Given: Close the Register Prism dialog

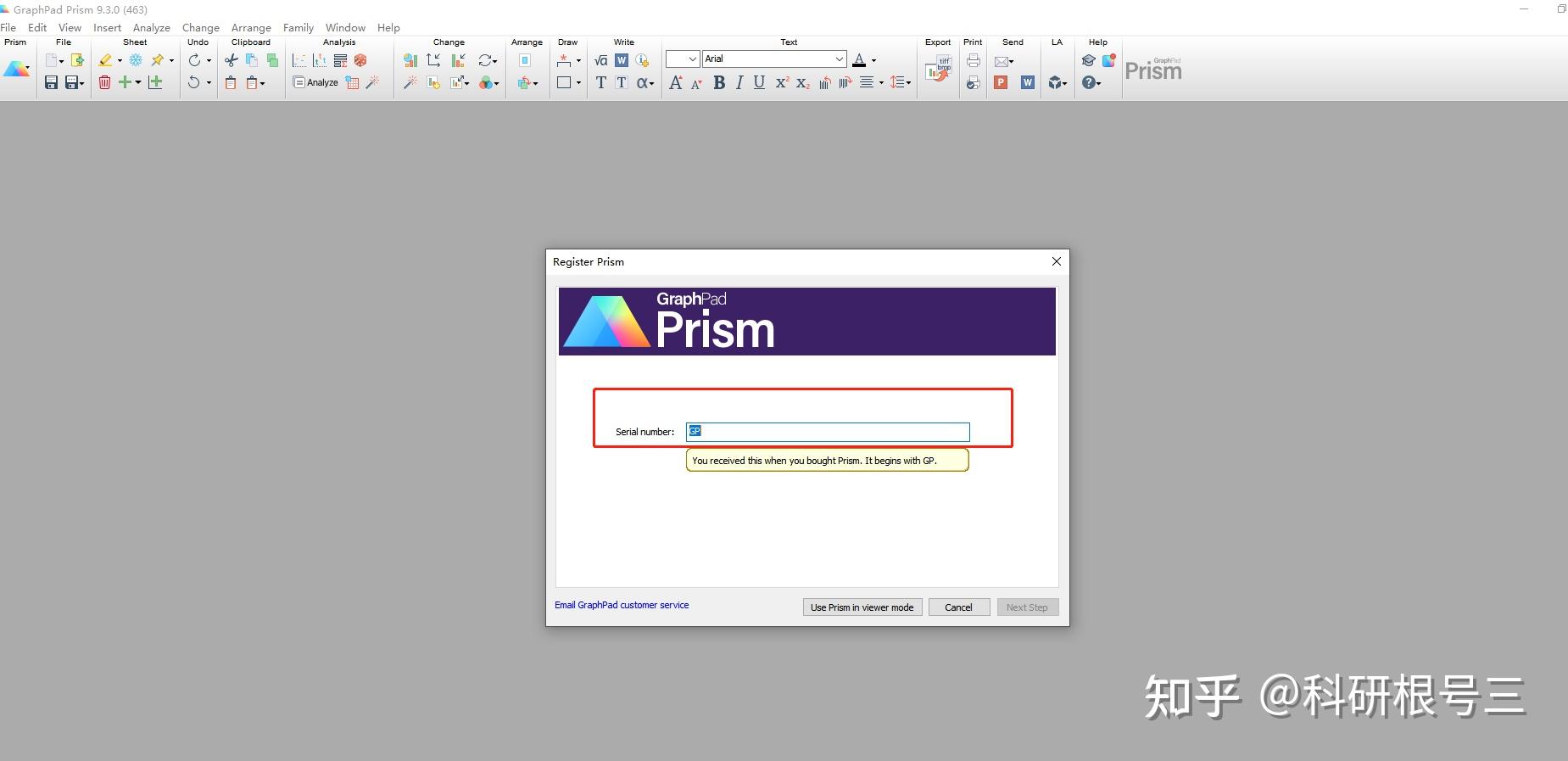Looking at the screenshot, I should [1057, 261].
